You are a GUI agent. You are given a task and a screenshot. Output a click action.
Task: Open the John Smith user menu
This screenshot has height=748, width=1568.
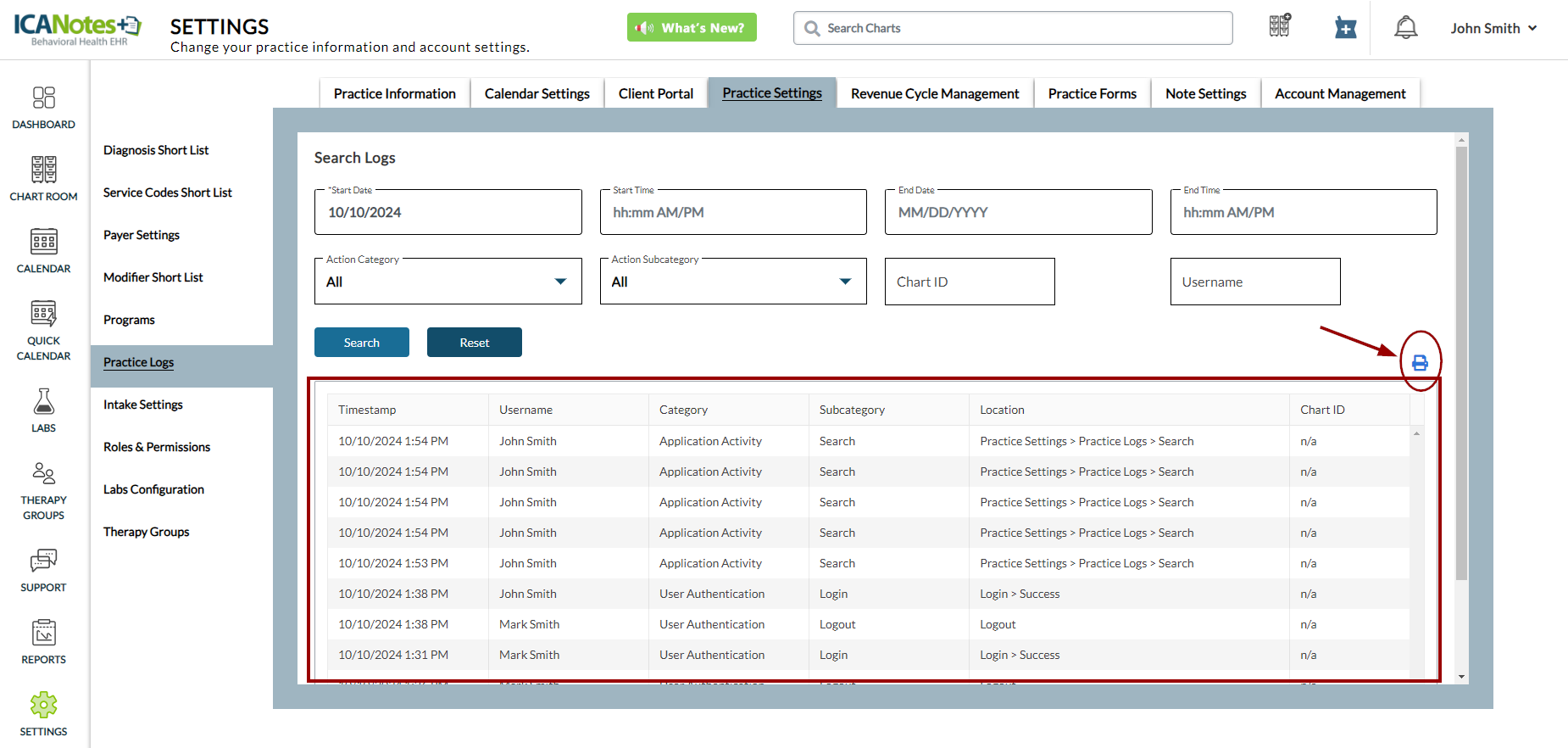(1493, 28)
